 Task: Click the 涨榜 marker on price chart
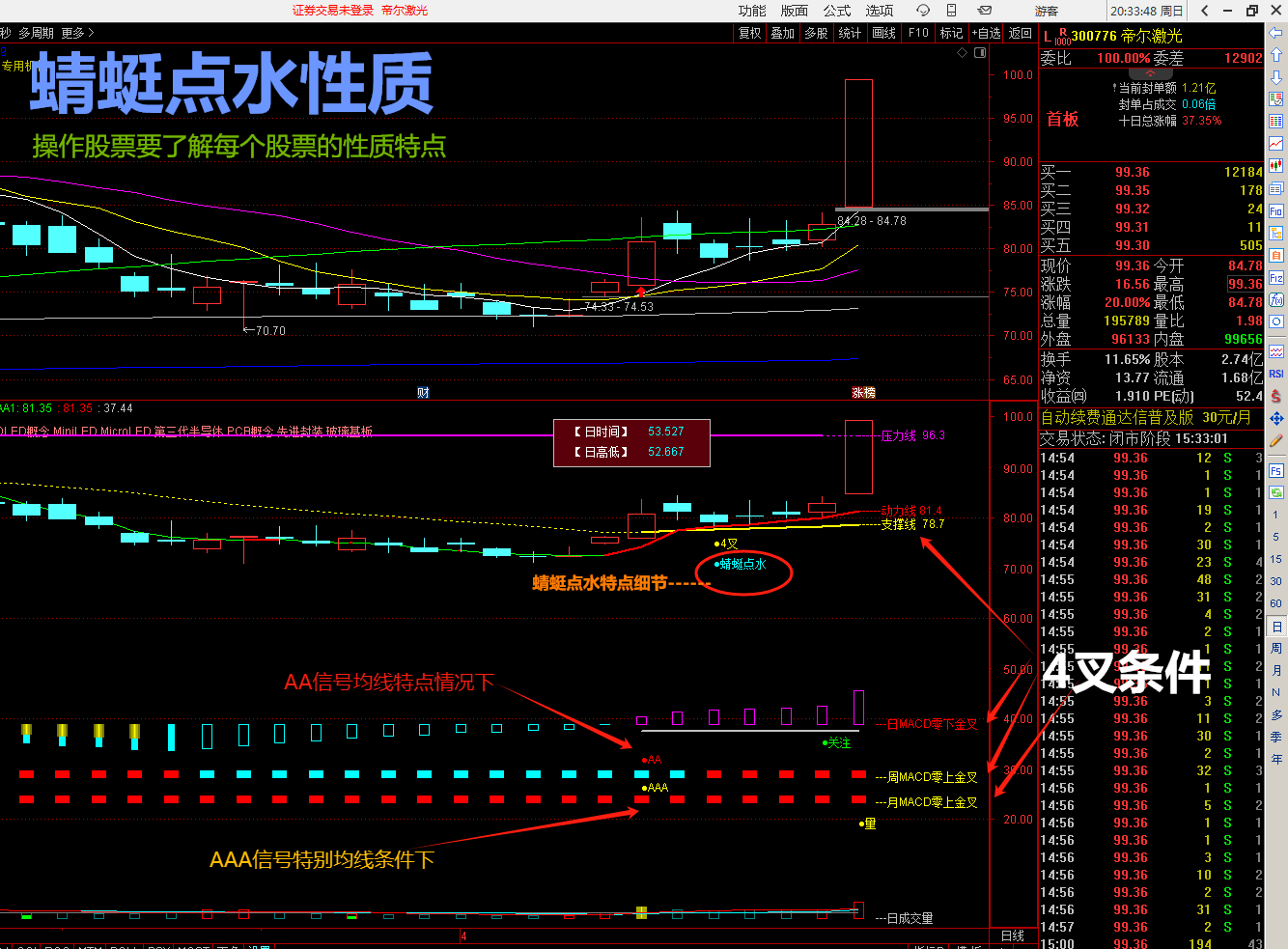pyautogui.click(x=863, y=392)
